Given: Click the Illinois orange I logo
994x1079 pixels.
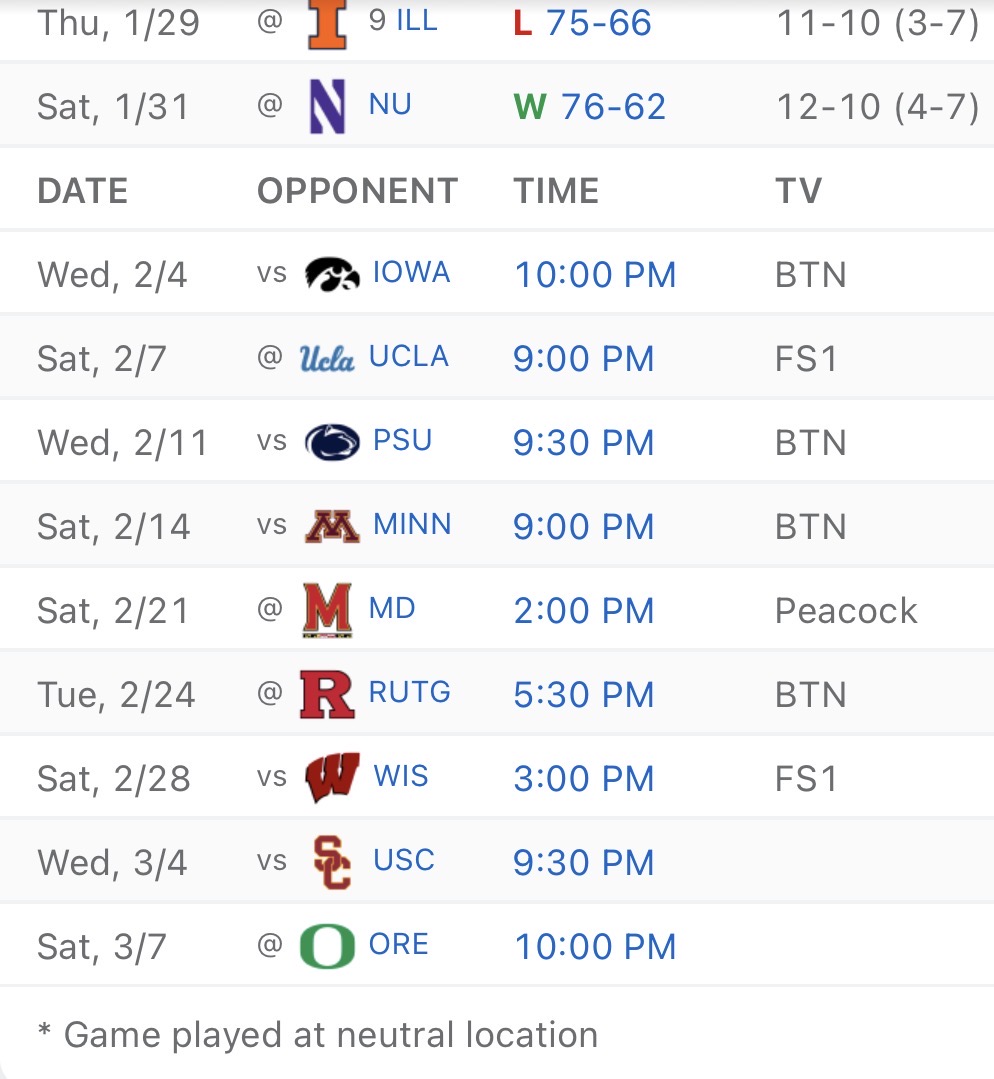Looking at the screenshot, I should pos(327,24).
